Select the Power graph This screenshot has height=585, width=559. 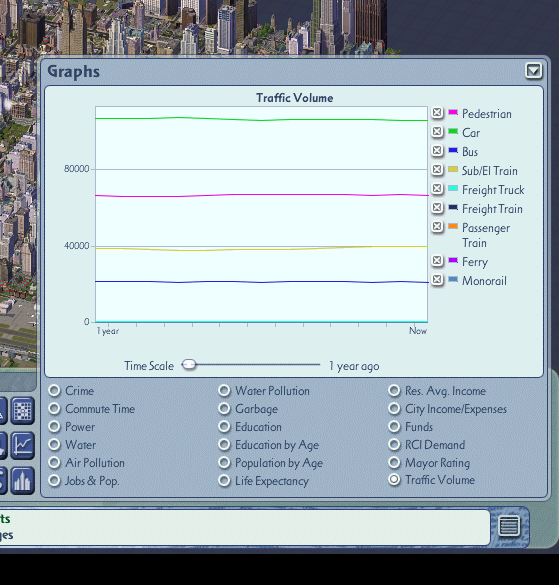(54, 426)
